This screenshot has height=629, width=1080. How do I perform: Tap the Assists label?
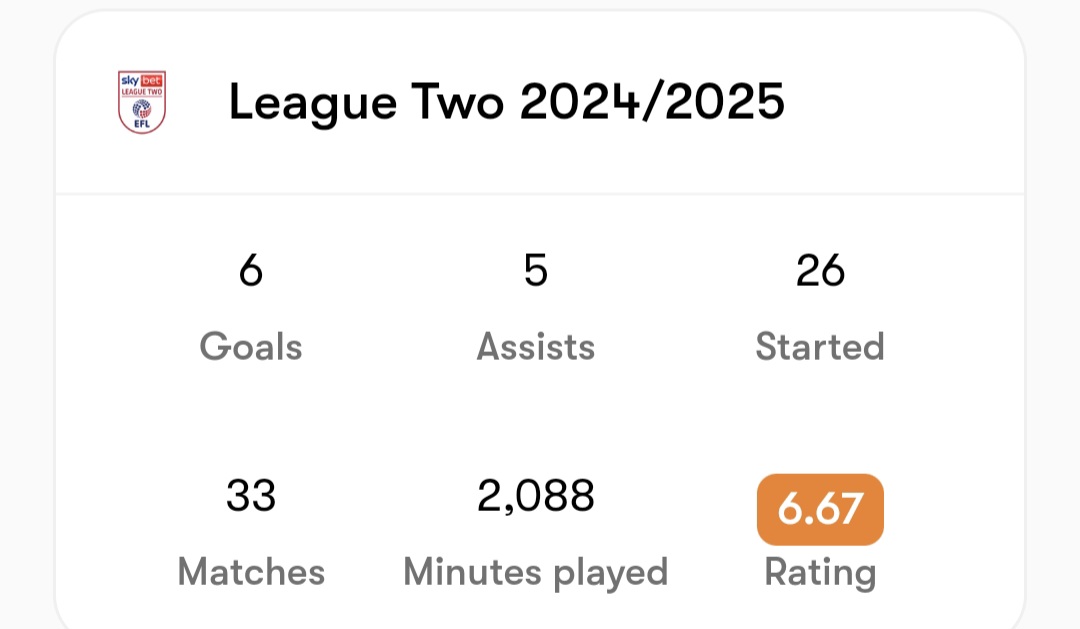(x=536, y=346)
